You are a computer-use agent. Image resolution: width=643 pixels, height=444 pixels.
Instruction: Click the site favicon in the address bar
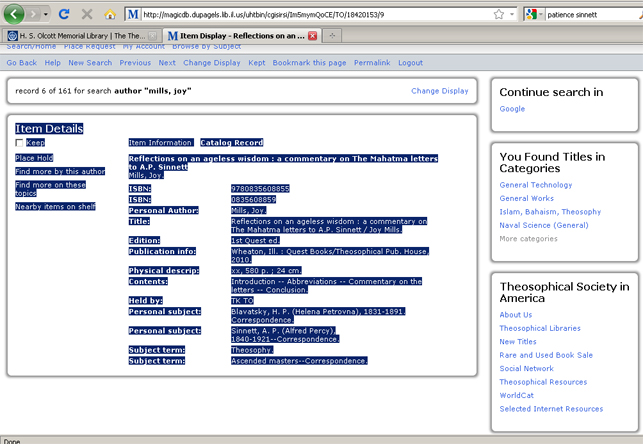[133, 15]
